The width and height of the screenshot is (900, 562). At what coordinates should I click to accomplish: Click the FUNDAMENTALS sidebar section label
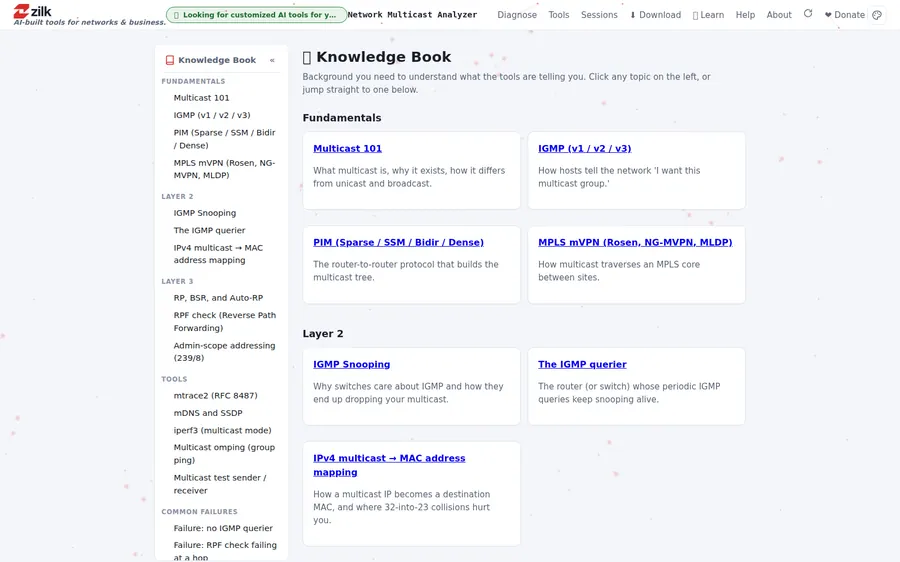click(x=193, y=82)
